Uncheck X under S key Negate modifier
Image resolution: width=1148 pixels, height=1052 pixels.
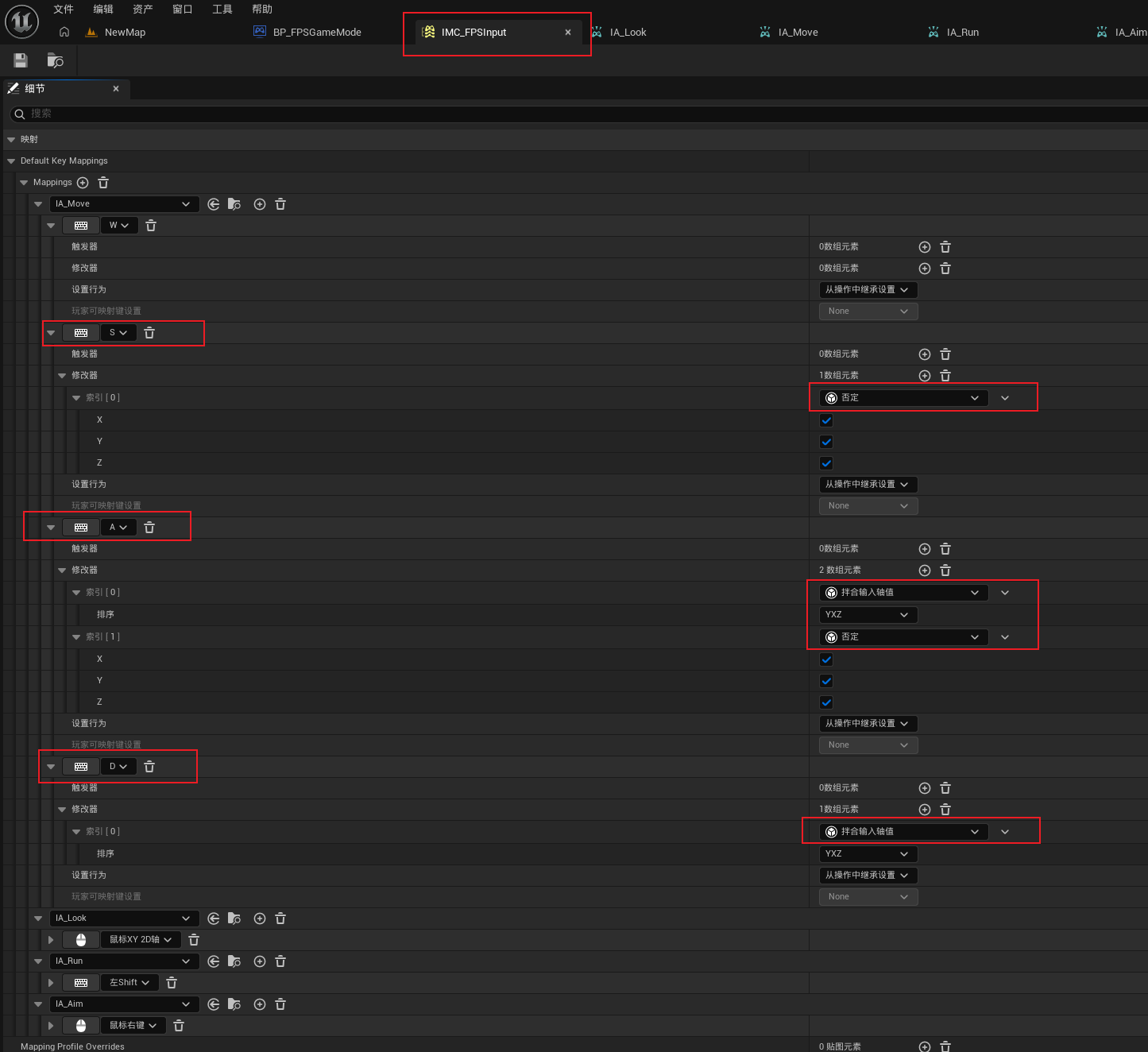point(826,420)
